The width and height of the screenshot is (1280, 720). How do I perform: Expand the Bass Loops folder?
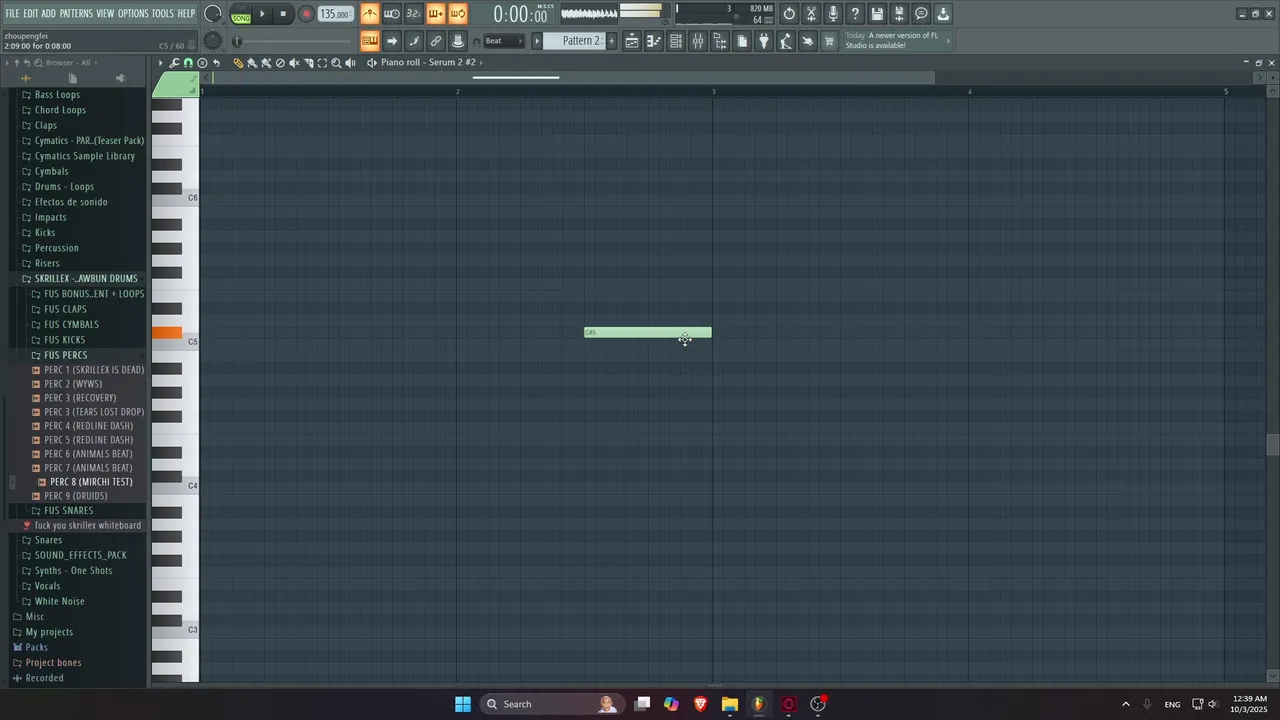[x=57, y=95]
